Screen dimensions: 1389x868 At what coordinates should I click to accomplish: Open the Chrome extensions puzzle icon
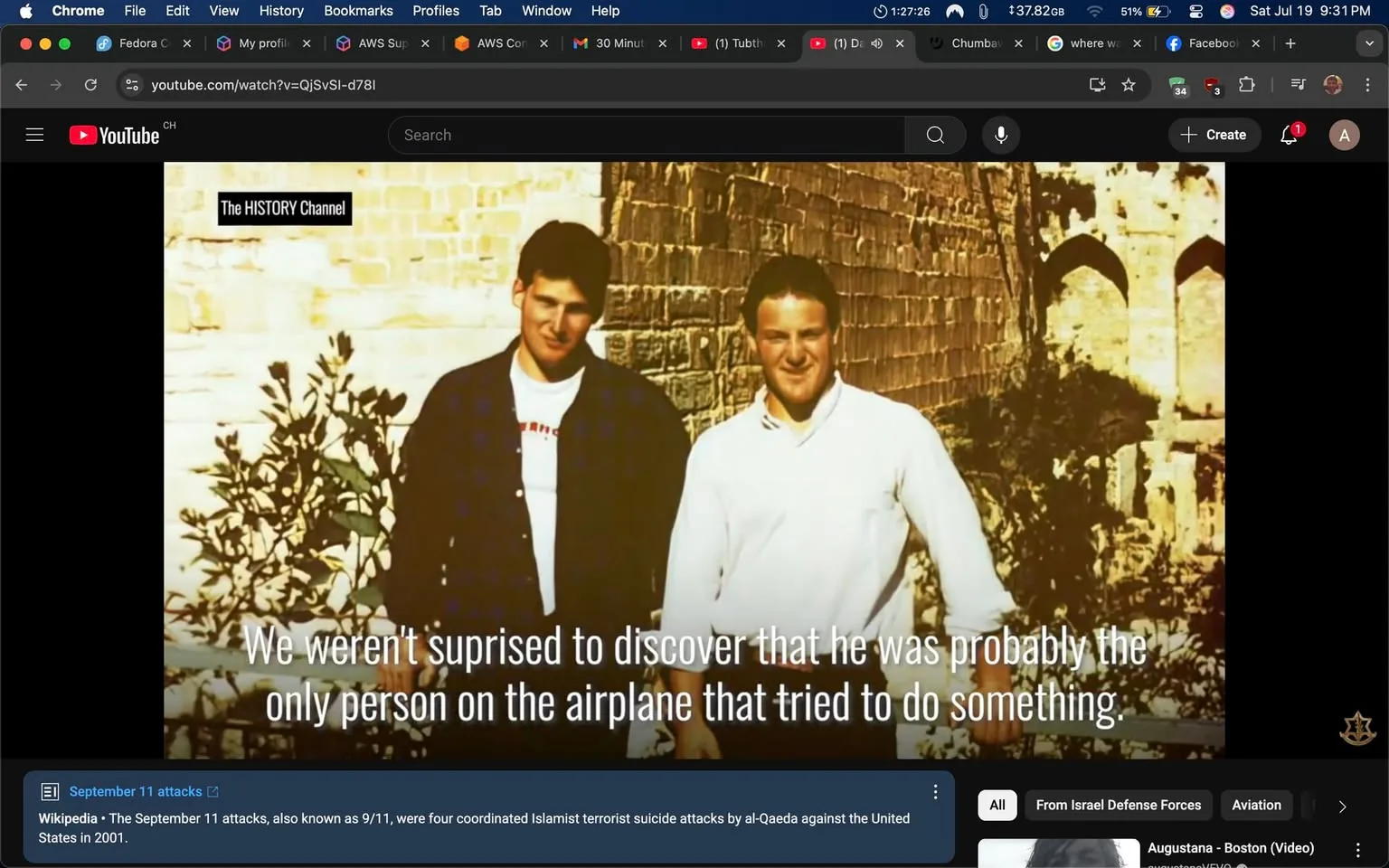tap(1246, 84)
